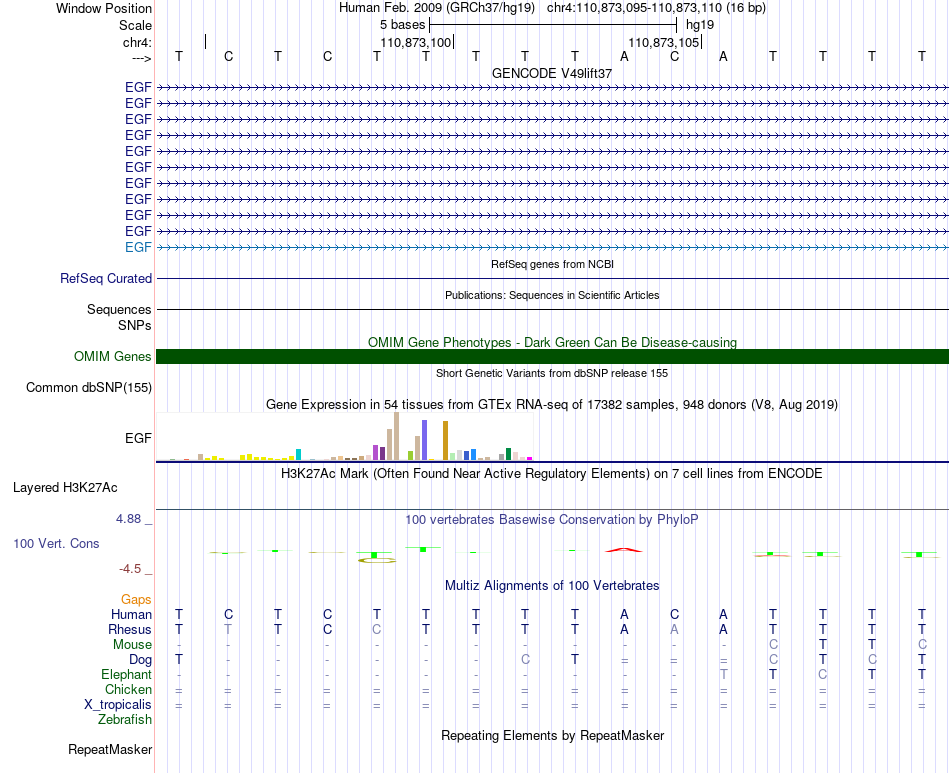Image resolution: width=950 pixels, height=773 pixels.
Task: Click the -4.5 lower scale value
Action: (x=130, y=569)
